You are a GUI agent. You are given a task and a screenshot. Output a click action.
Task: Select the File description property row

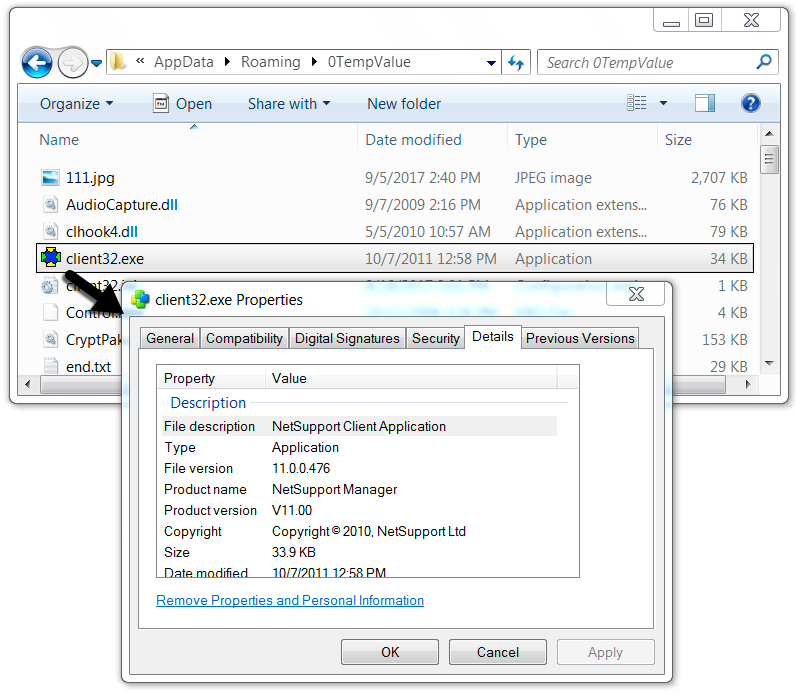359,426
